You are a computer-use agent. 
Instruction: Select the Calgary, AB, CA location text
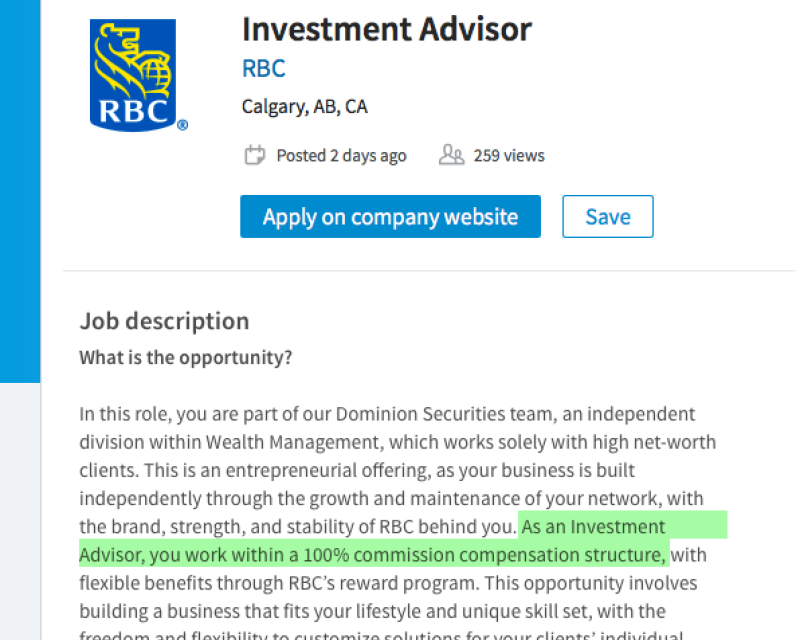point(305,107)
